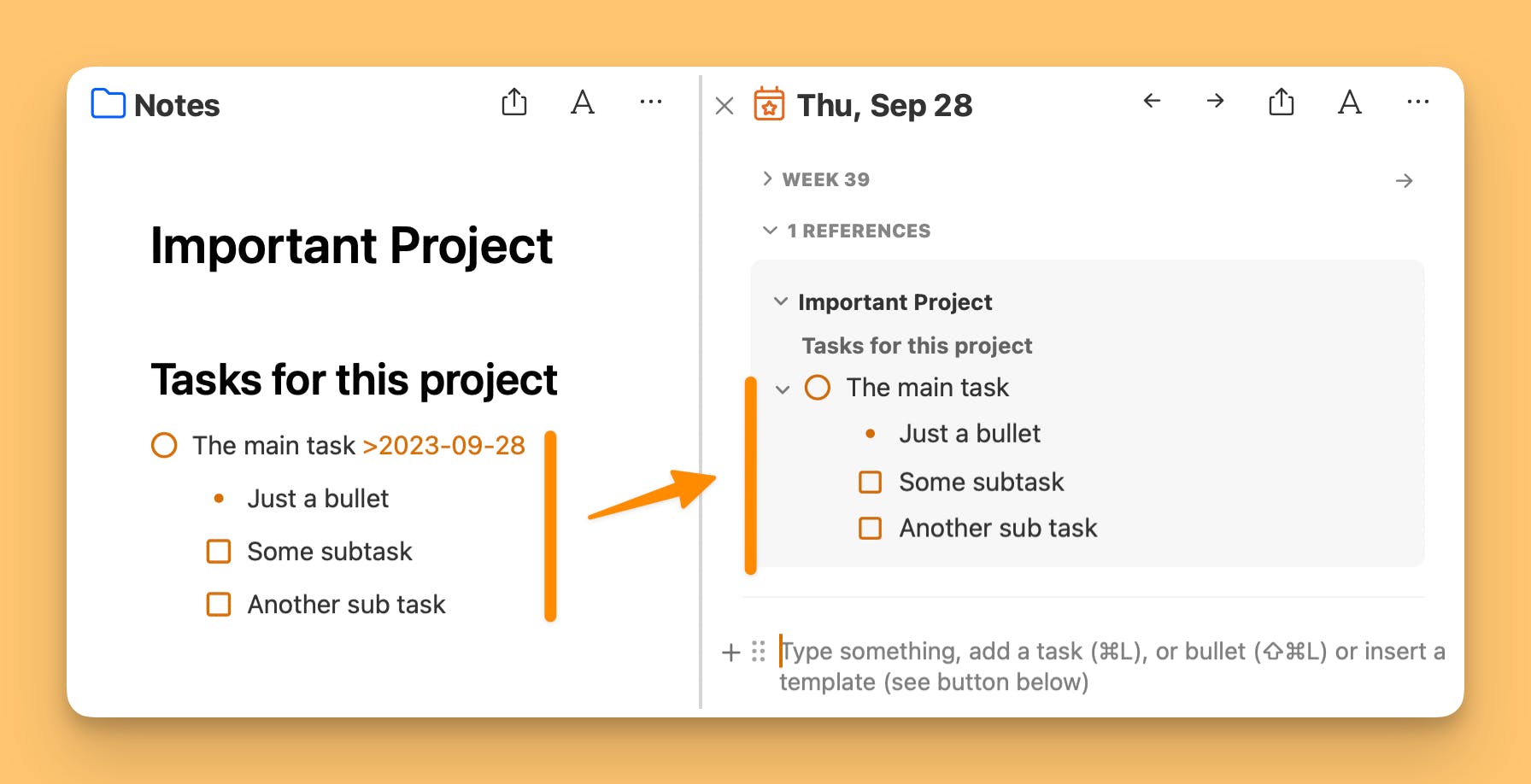Open the >2023-09-28 date link

pyautogui.click(x=443, y=446)
